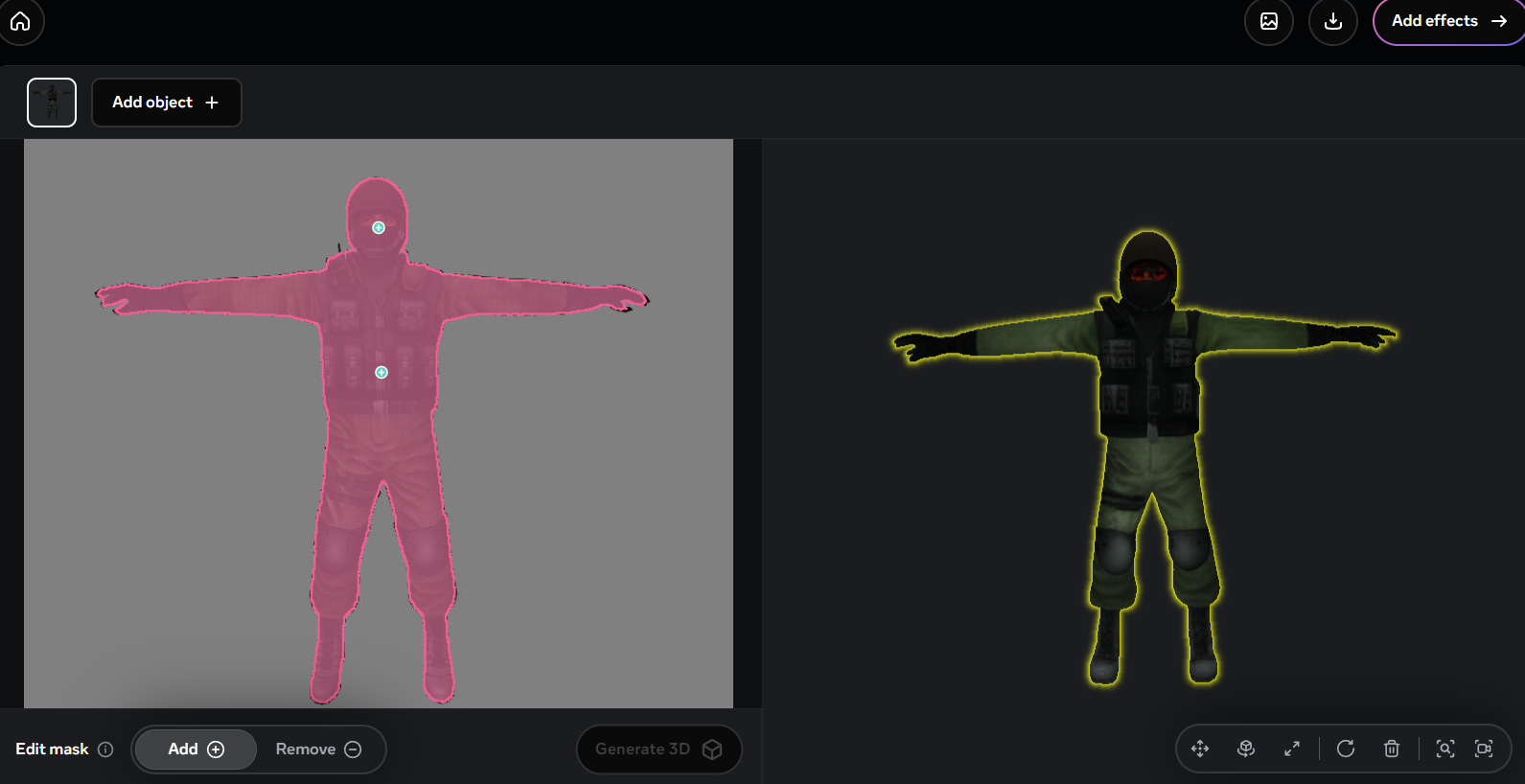The height and width of the screenshot is (784, 1525).
Task: Open the image gallery icon
Action: pyautogui.click(x=1269, y=21)
